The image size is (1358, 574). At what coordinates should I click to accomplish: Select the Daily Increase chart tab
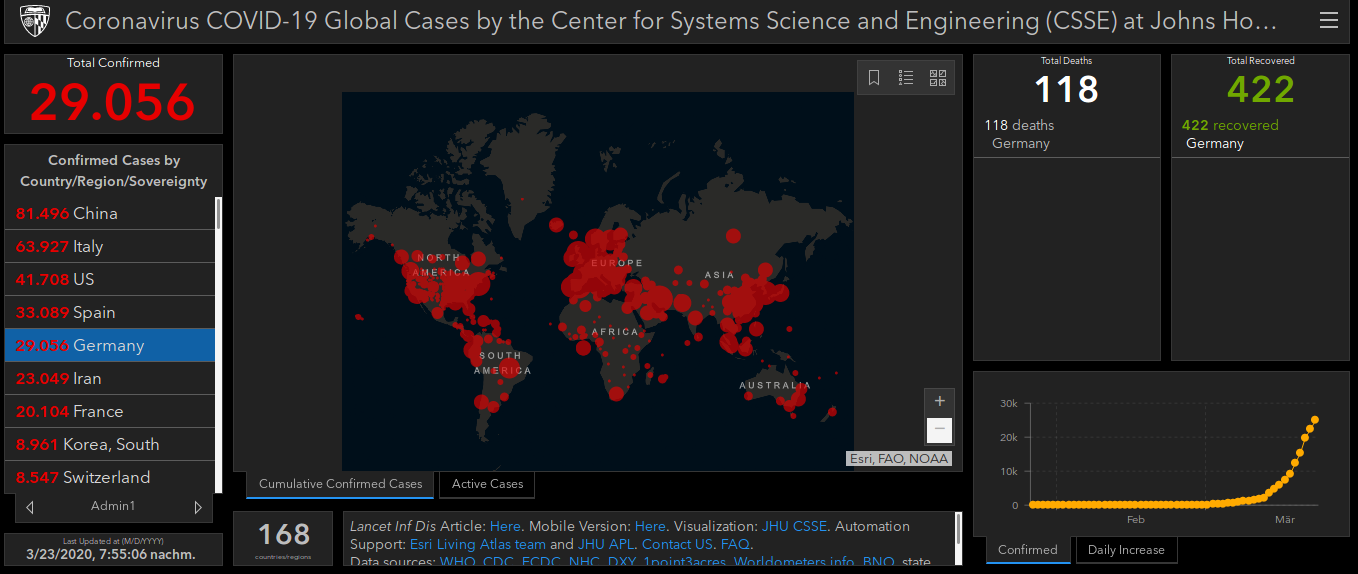coord(1126,550)
